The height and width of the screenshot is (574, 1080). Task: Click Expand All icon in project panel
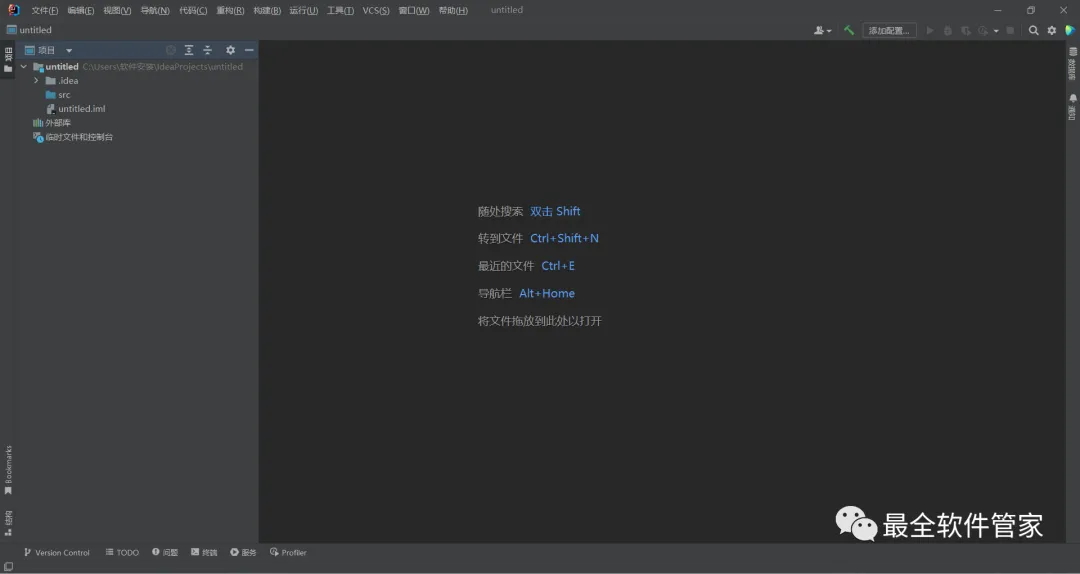[189, 50]
